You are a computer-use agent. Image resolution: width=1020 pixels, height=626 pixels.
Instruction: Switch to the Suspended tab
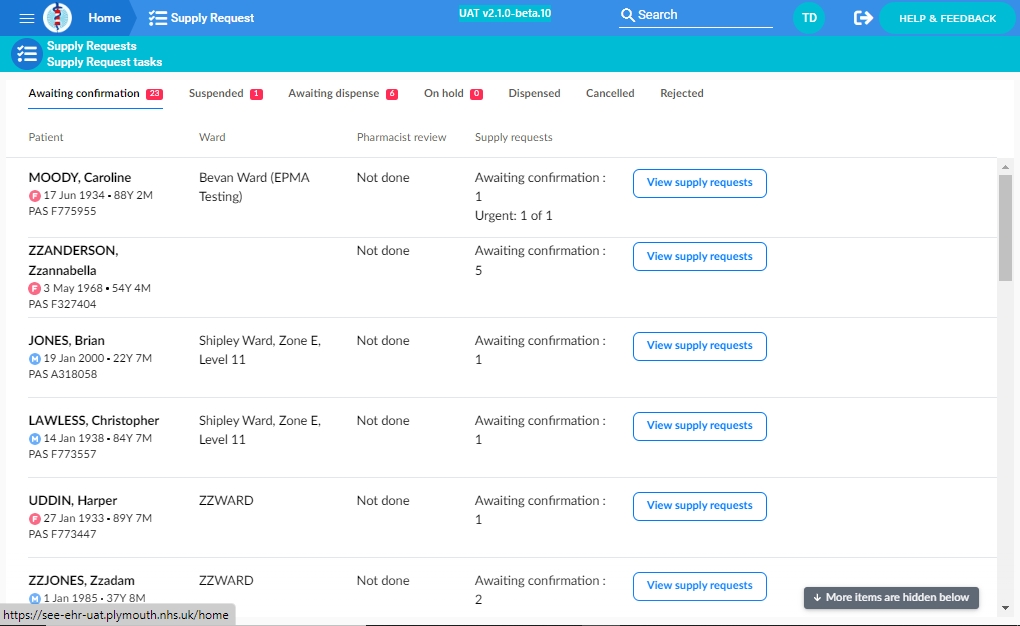(226, 94)
